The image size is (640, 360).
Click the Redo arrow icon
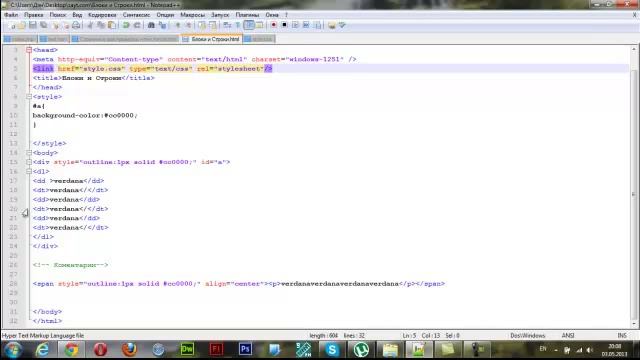pyautogui.click(x=137, y=25)
